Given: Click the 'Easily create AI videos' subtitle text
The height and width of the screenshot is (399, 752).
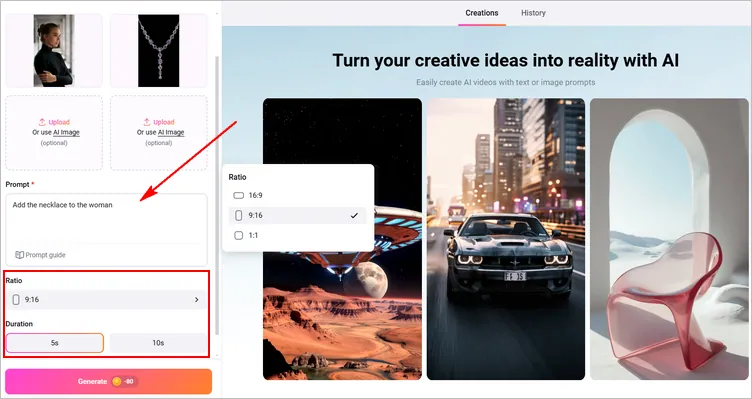Looking at the screenshot, I should coord(505,82).
